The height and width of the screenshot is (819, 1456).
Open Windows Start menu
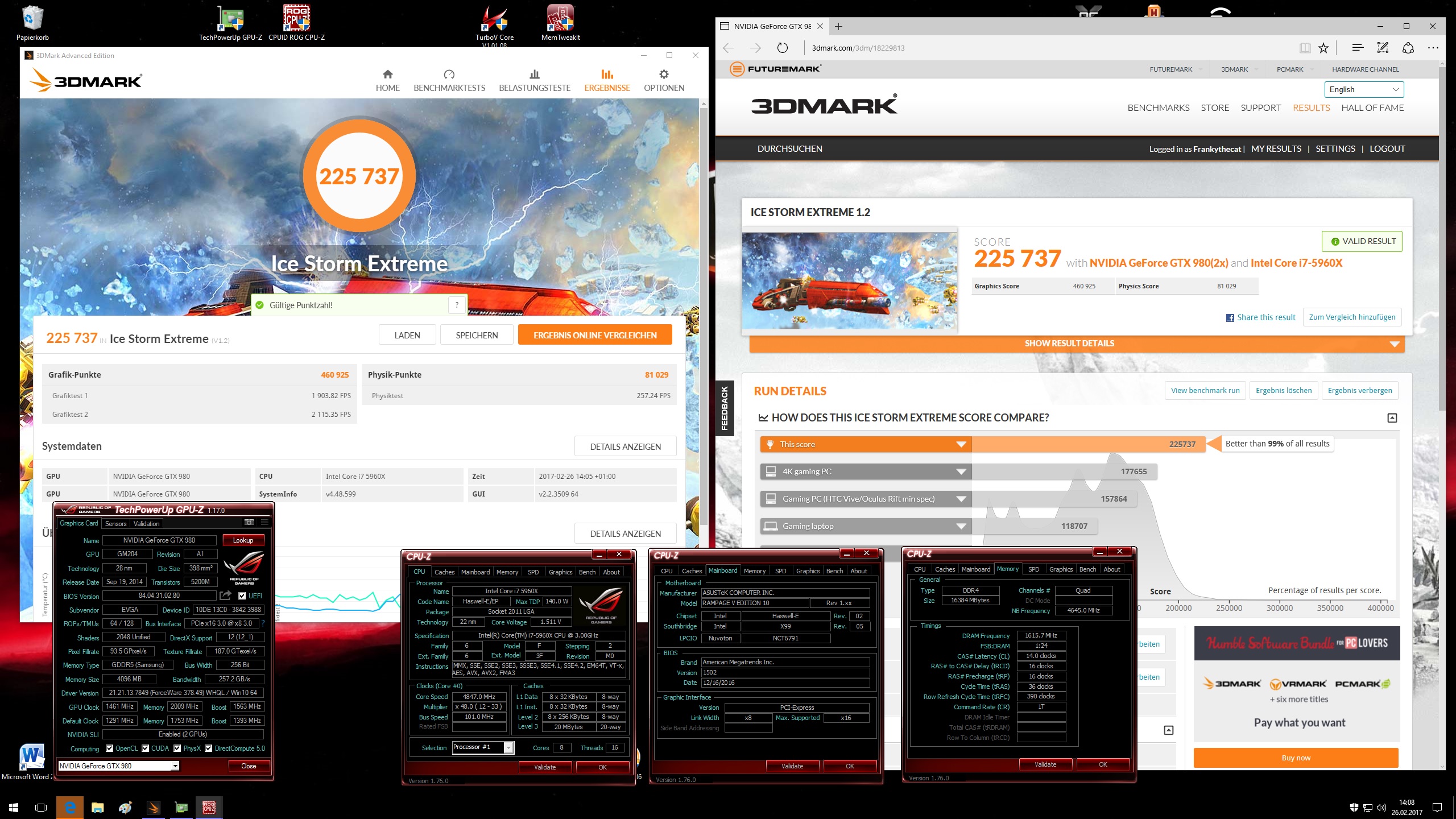tap(14, 807)
